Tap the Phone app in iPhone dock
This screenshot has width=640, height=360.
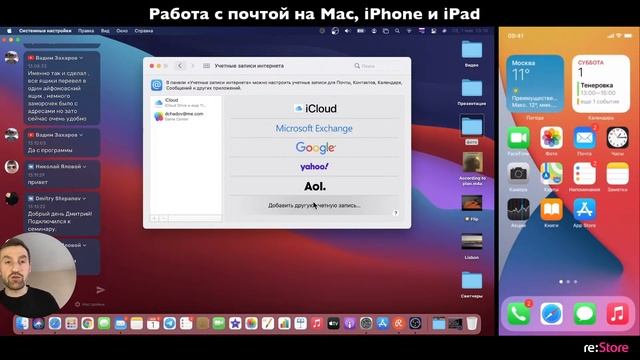[x=518, y=314]
